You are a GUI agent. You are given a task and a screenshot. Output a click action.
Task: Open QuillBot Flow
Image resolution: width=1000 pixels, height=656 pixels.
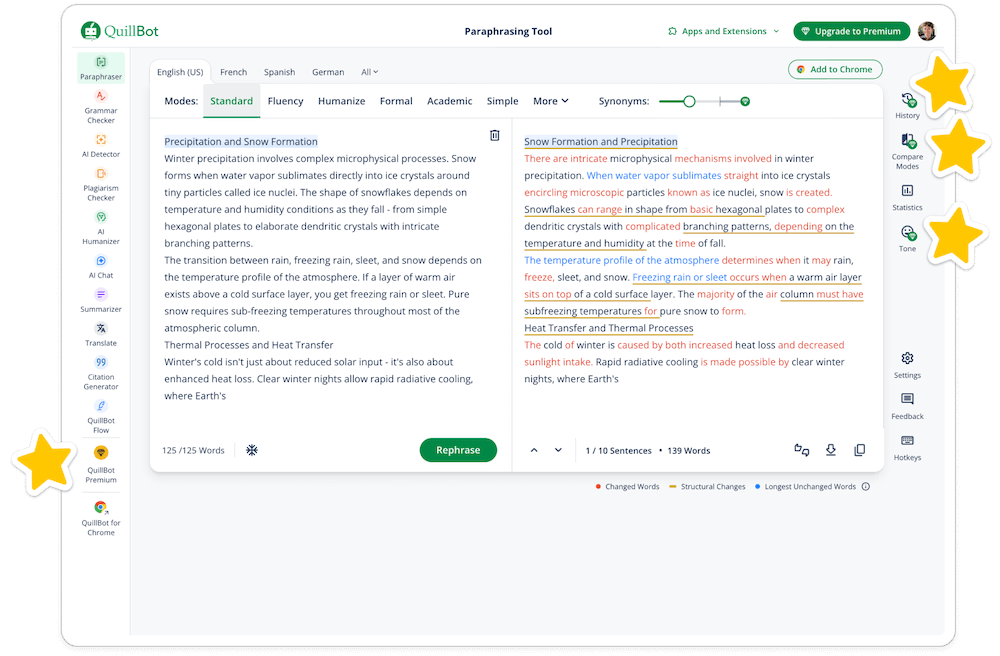point(101,416)
